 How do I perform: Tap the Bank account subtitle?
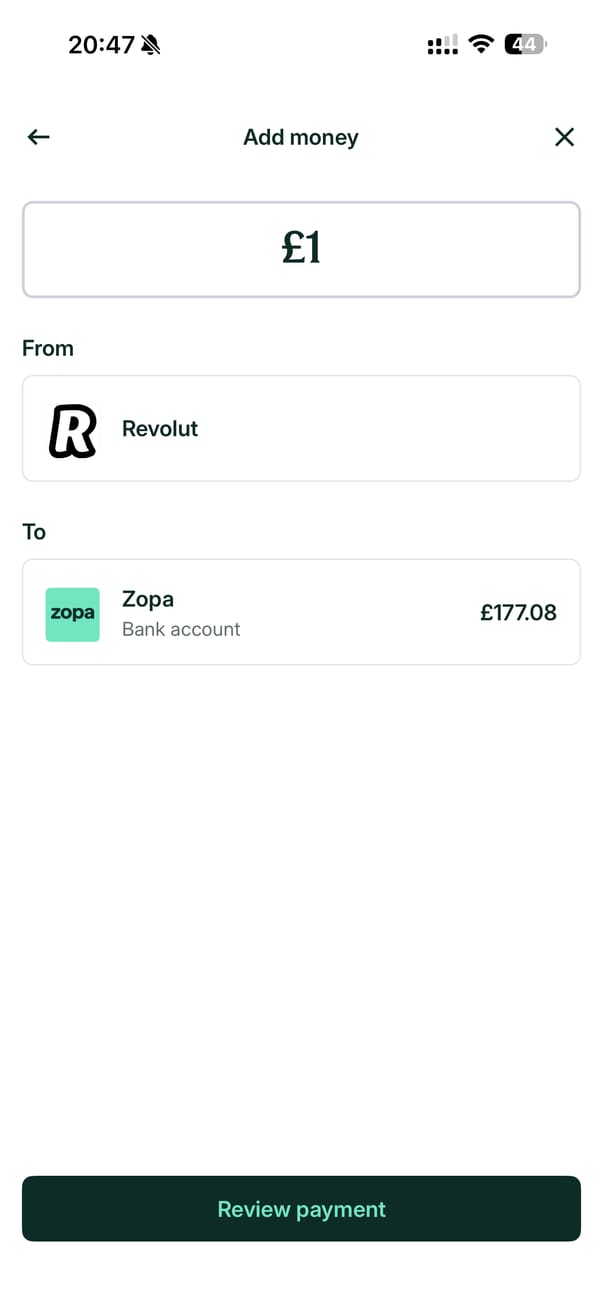point(181,630)
